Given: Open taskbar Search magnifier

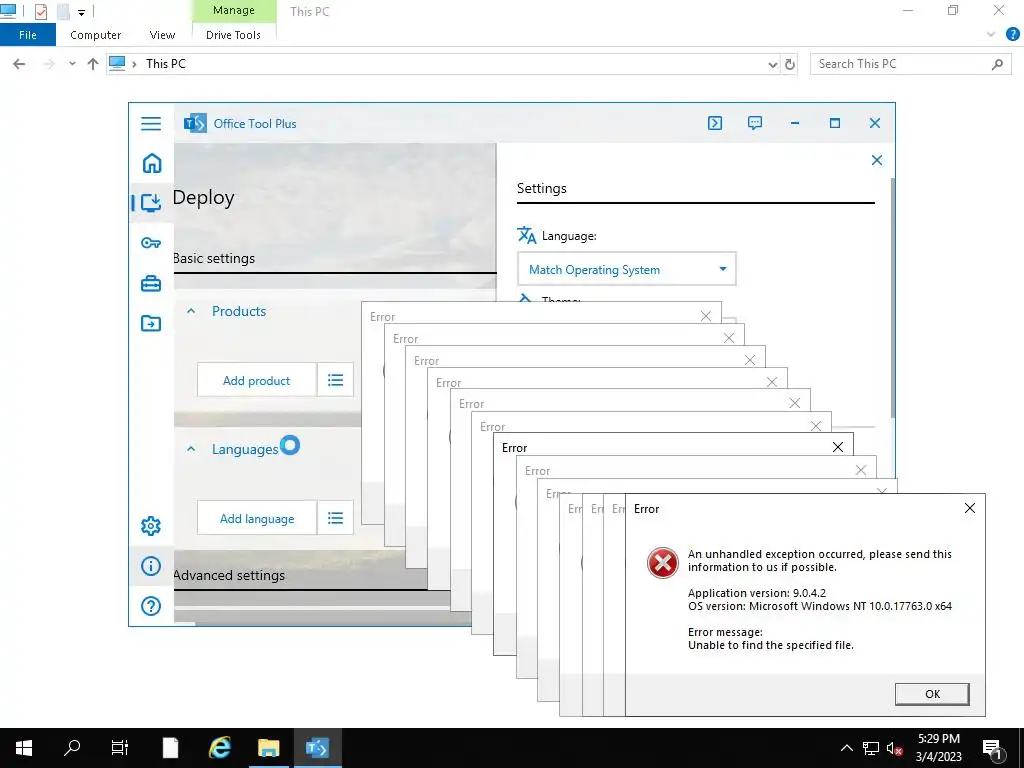Looking at the screenshot, I should pos(72,748).
